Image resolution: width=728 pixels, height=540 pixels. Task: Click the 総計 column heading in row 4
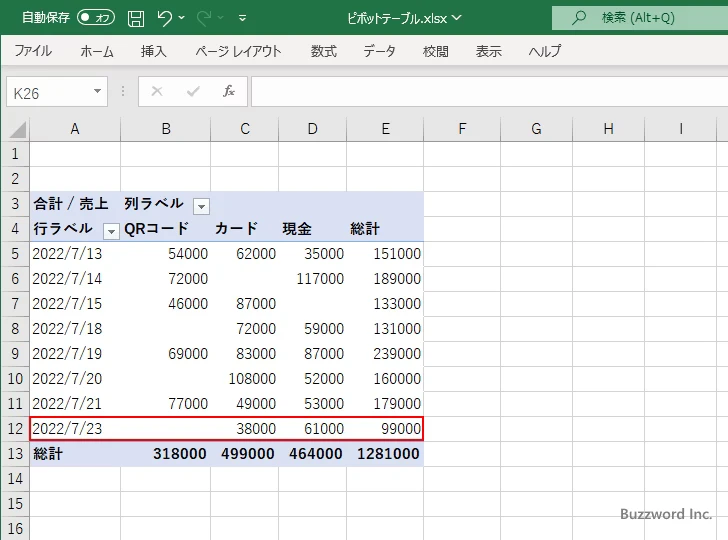click(x=385, y=228)
